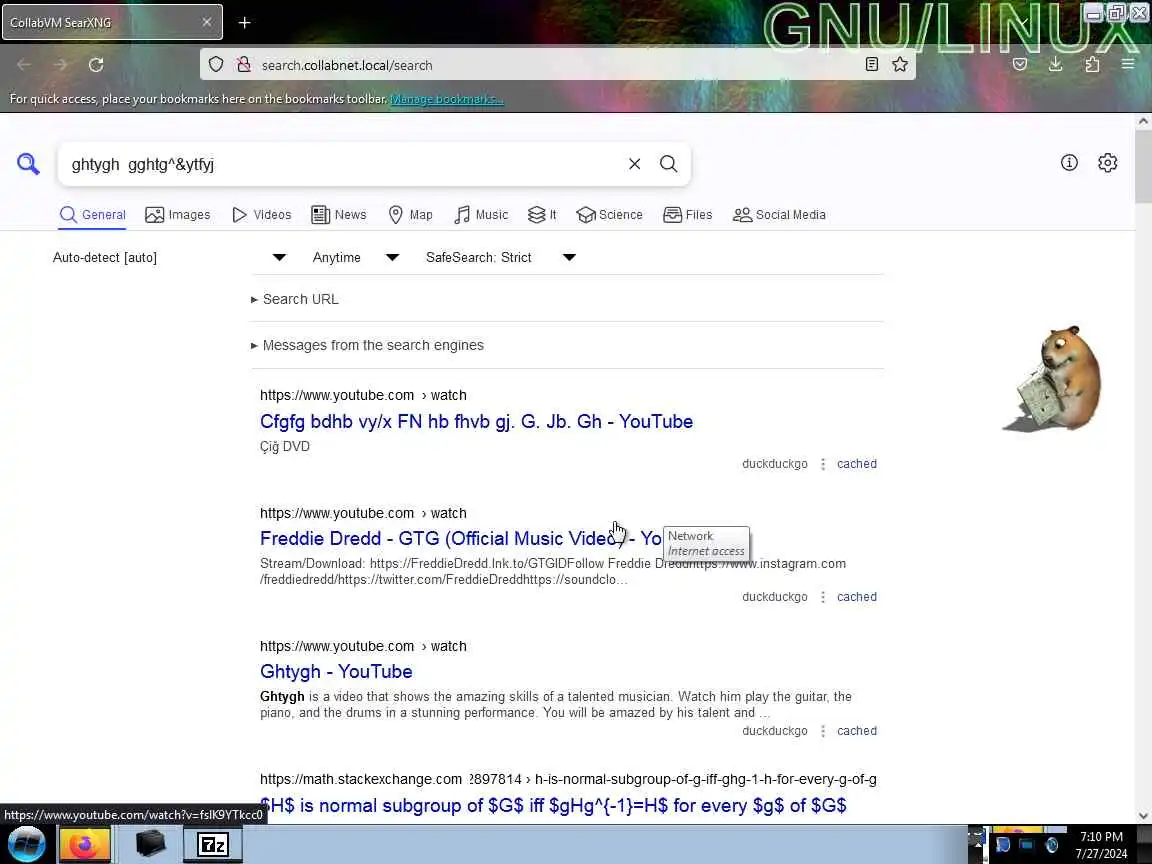Open 7-Zip from the taskbar
Image resolution: width=1152 pixels, height=864 pixels.
coord(213,844)
